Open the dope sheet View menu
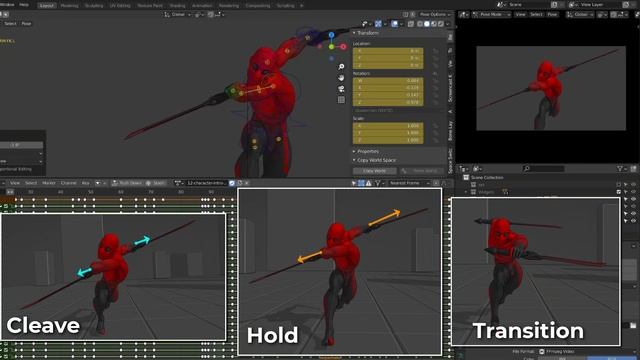The width and height of the screenshot is (640, 360). click(x=15, y=183)
